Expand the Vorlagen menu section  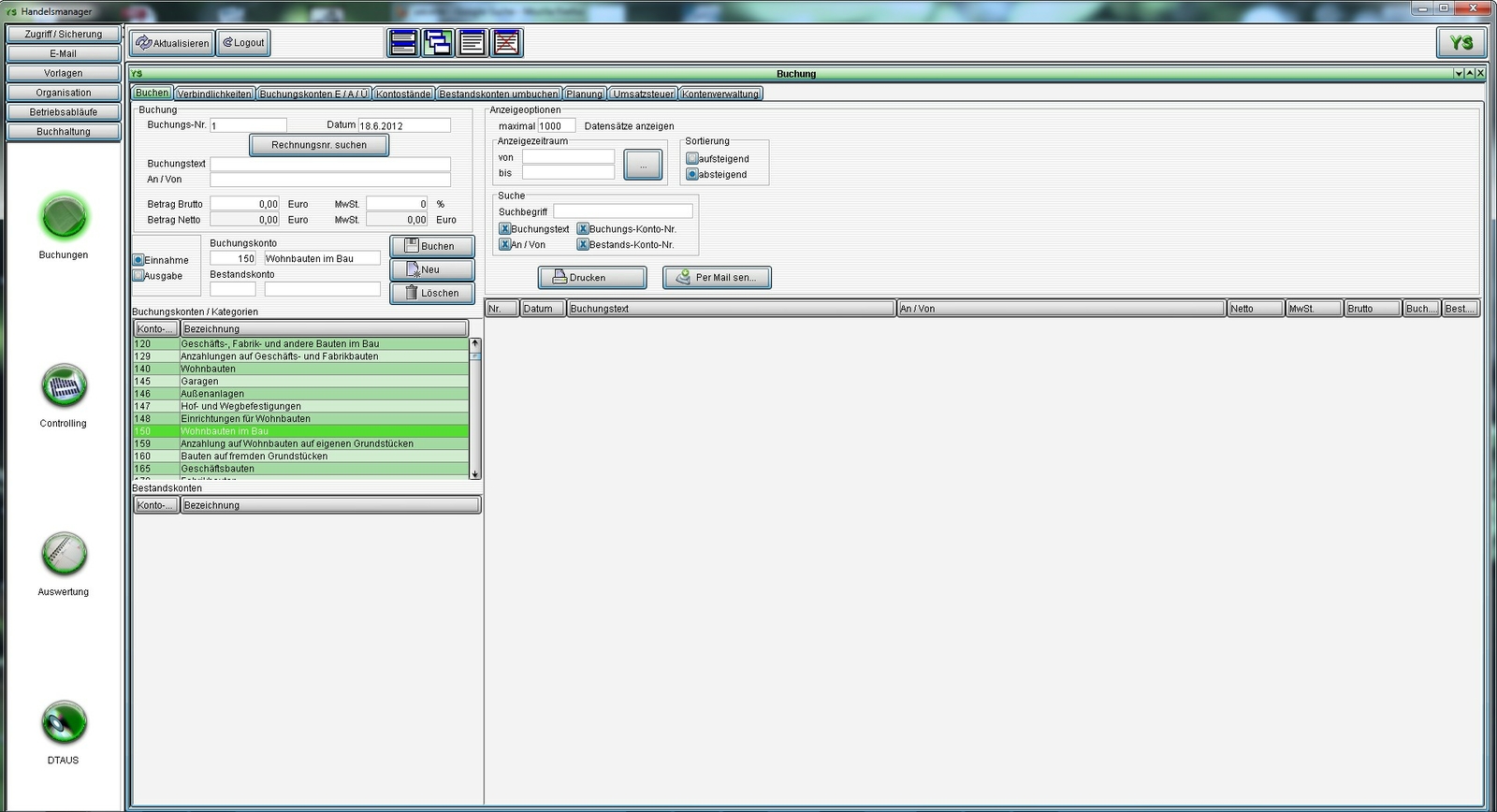[x=64, y=73]
